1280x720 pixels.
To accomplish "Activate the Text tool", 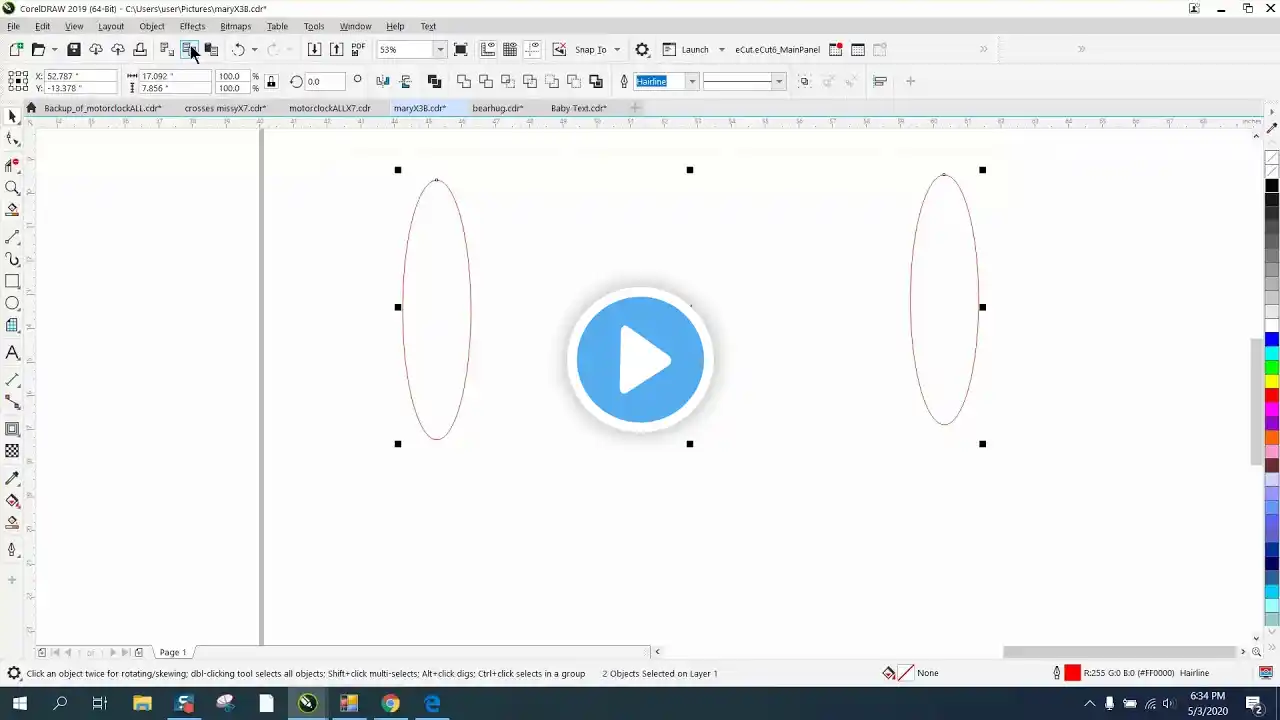I will point(12,353).
